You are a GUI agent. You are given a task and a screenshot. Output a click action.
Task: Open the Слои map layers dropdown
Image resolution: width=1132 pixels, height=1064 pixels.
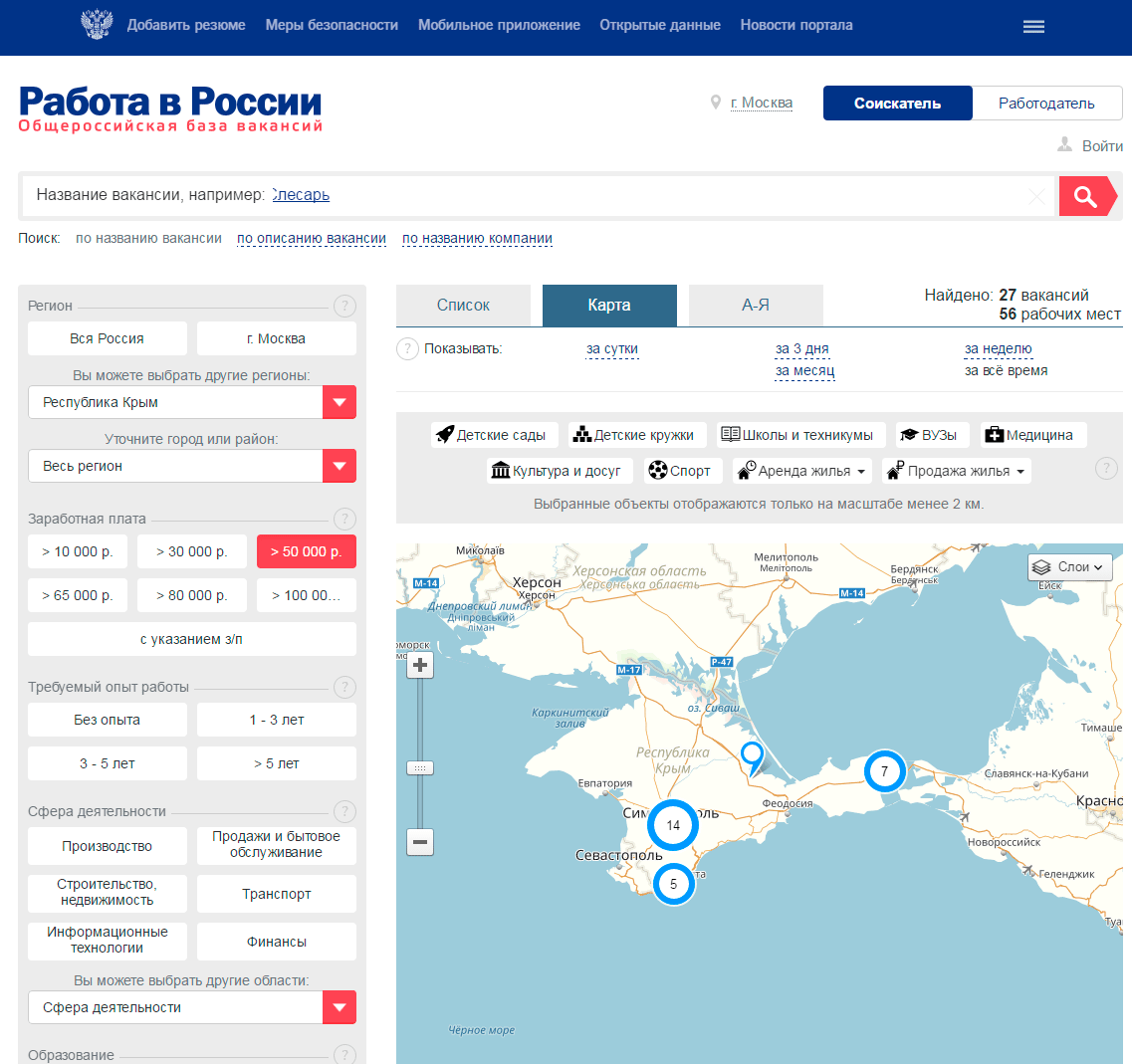(1070, 567)
